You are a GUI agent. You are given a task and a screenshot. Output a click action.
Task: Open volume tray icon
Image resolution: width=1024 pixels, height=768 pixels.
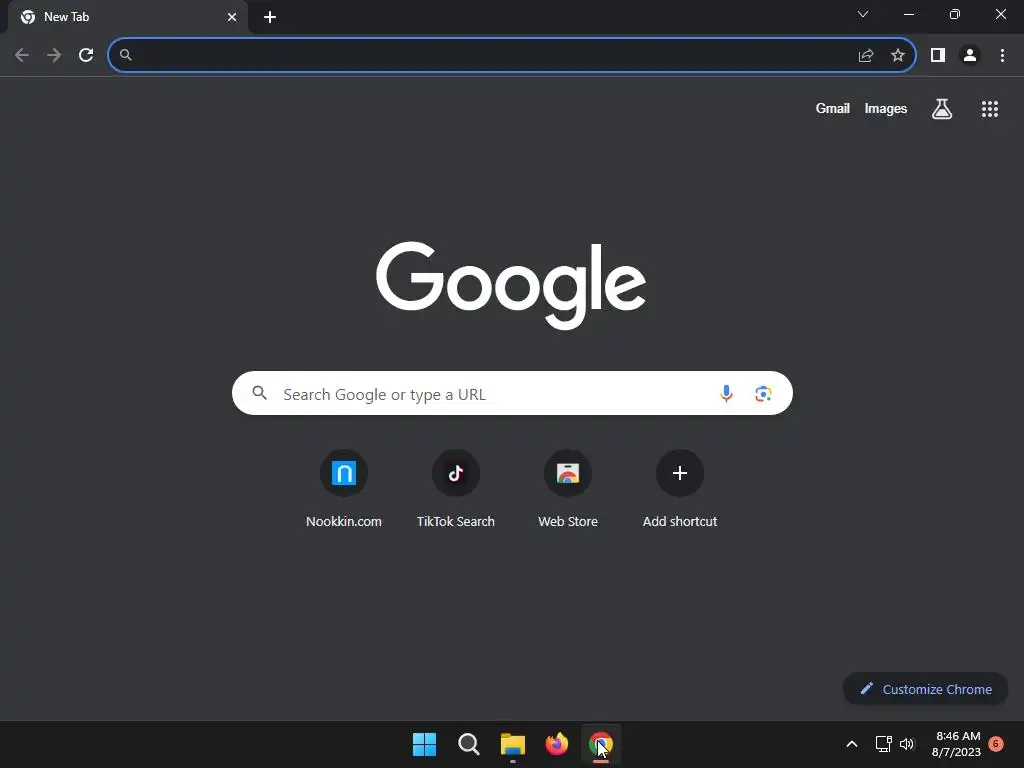pos(907,744)
